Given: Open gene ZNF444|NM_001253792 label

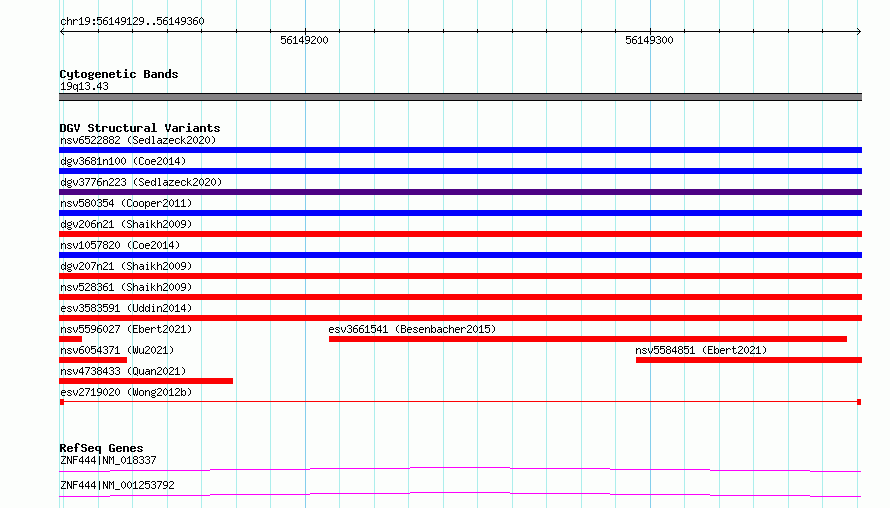Looking at the screenshot, I should click(117, 485).
